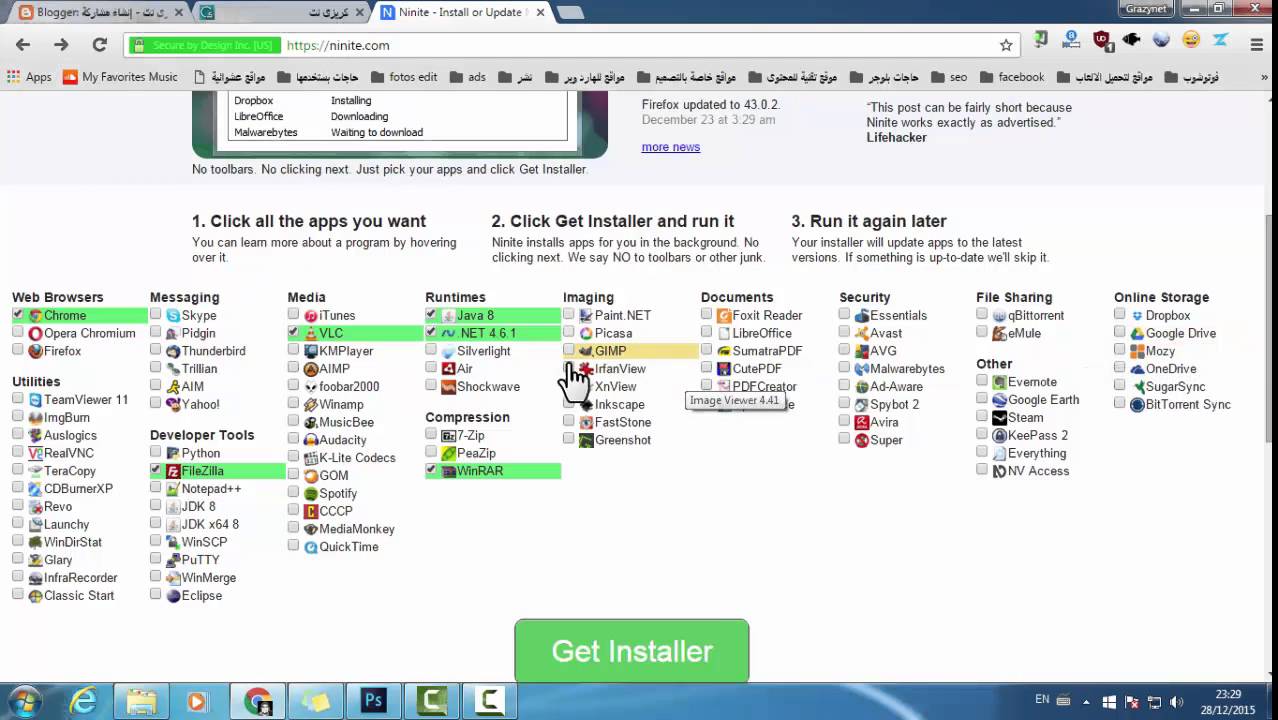
Task: Follow the more news link
Action: (670, 147)
